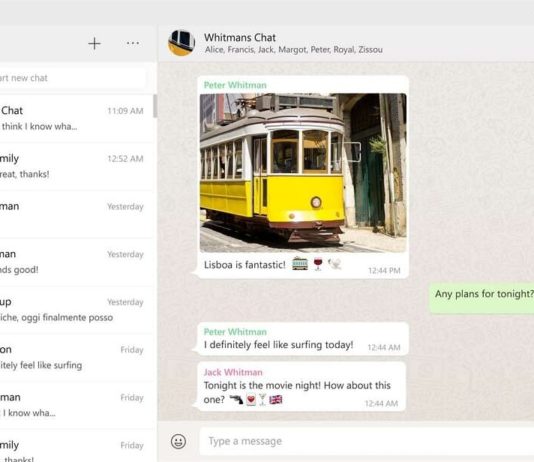Click 'Peter Whitman' name on surfing message
This screenshot has height=462, width=534.
coord(235,332)
